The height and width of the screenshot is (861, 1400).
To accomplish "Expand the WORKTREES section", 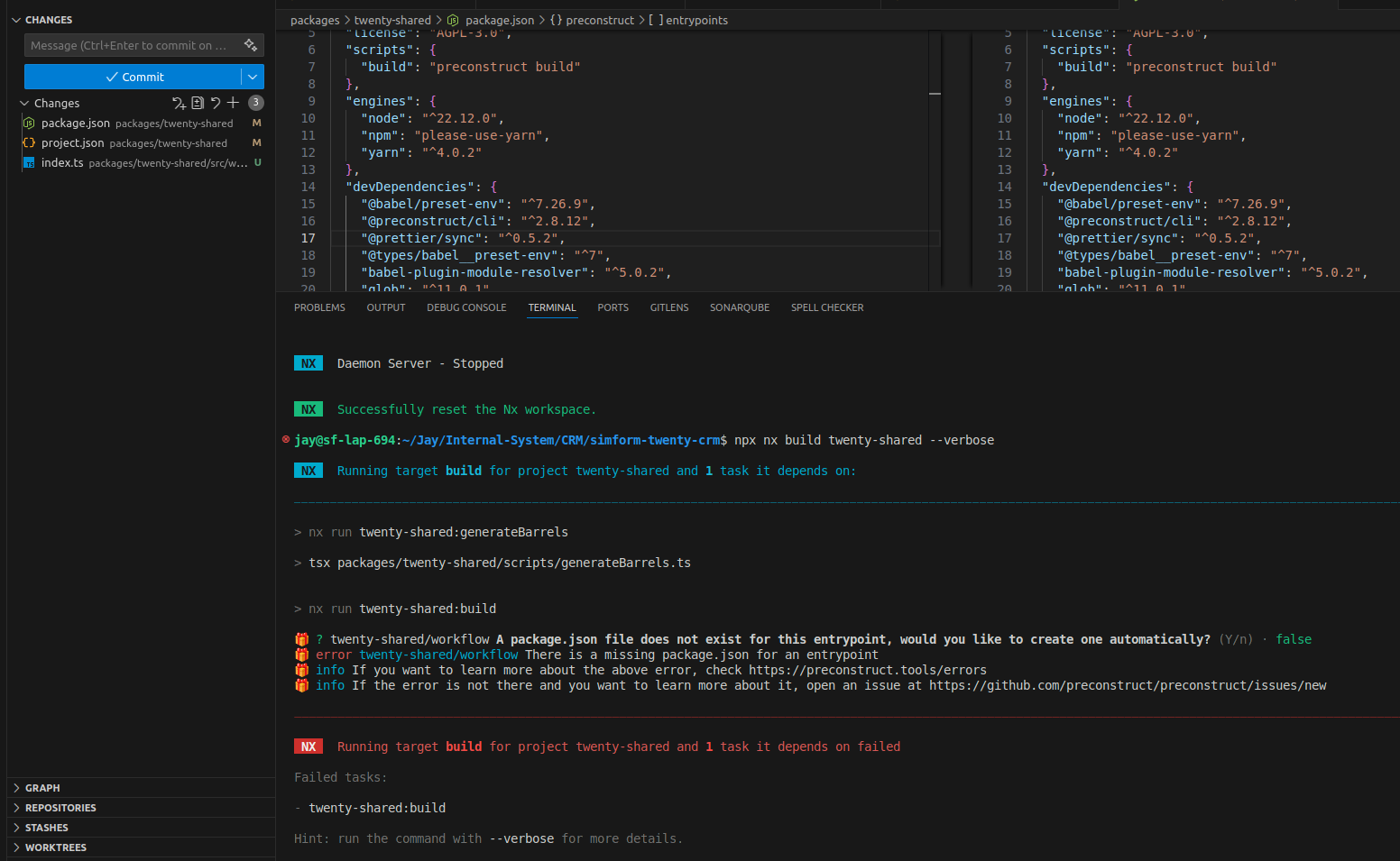I will [141, 847].
